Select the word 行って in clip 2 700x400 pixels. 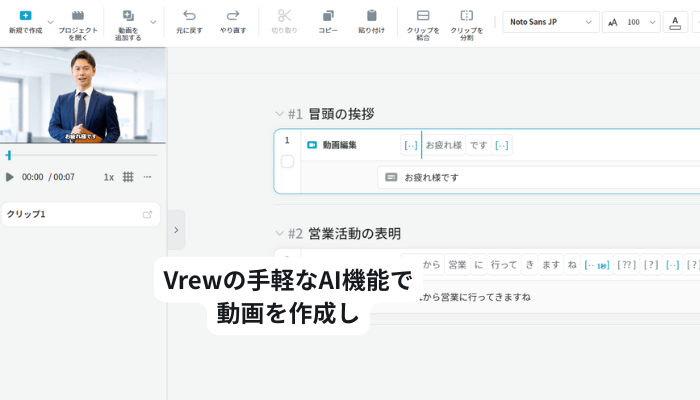point(504,265)
